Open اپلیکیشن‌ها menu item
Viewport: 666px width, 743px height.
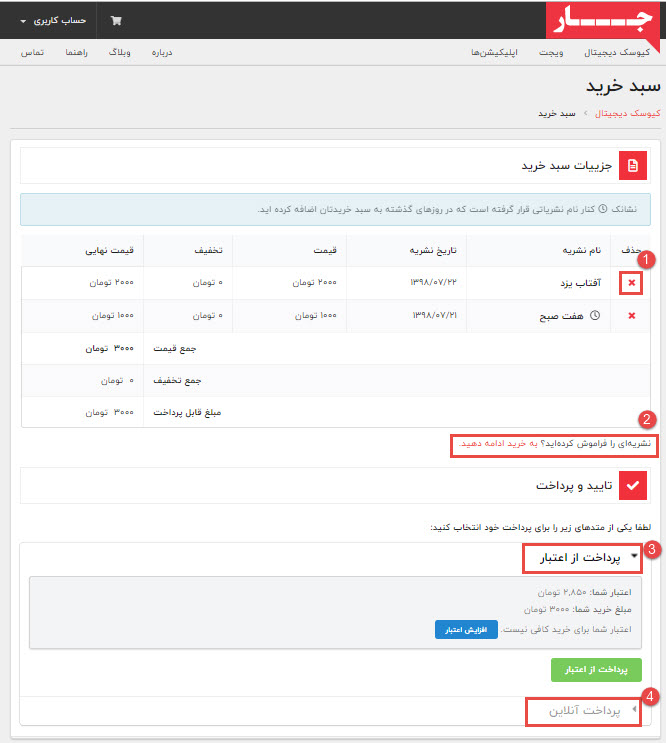pyautogui.click(x=491, y=51)
